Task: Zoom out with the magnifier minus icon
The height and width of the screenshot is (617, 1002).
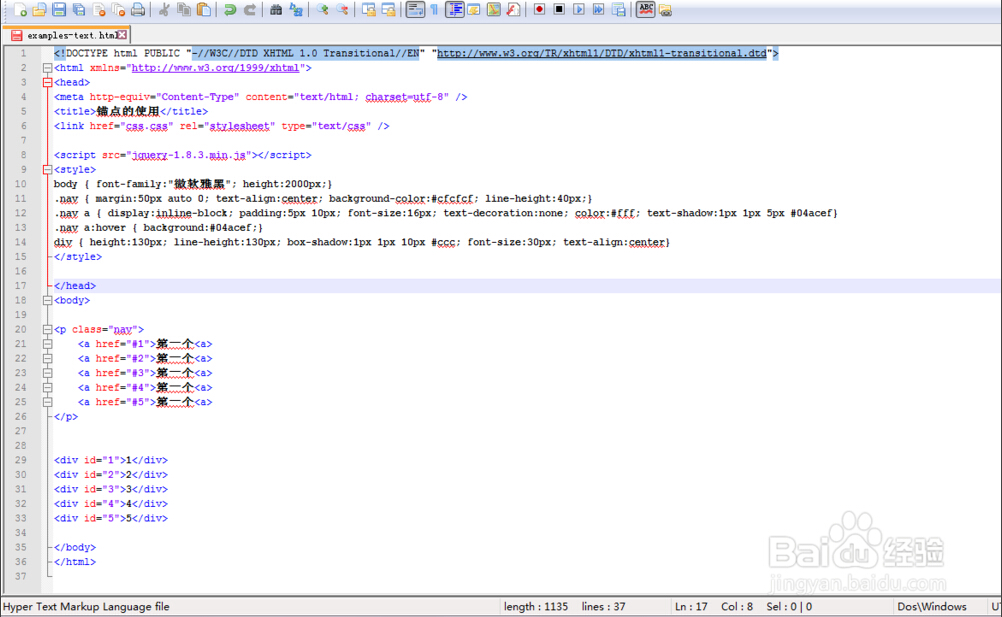Action: 343,10
